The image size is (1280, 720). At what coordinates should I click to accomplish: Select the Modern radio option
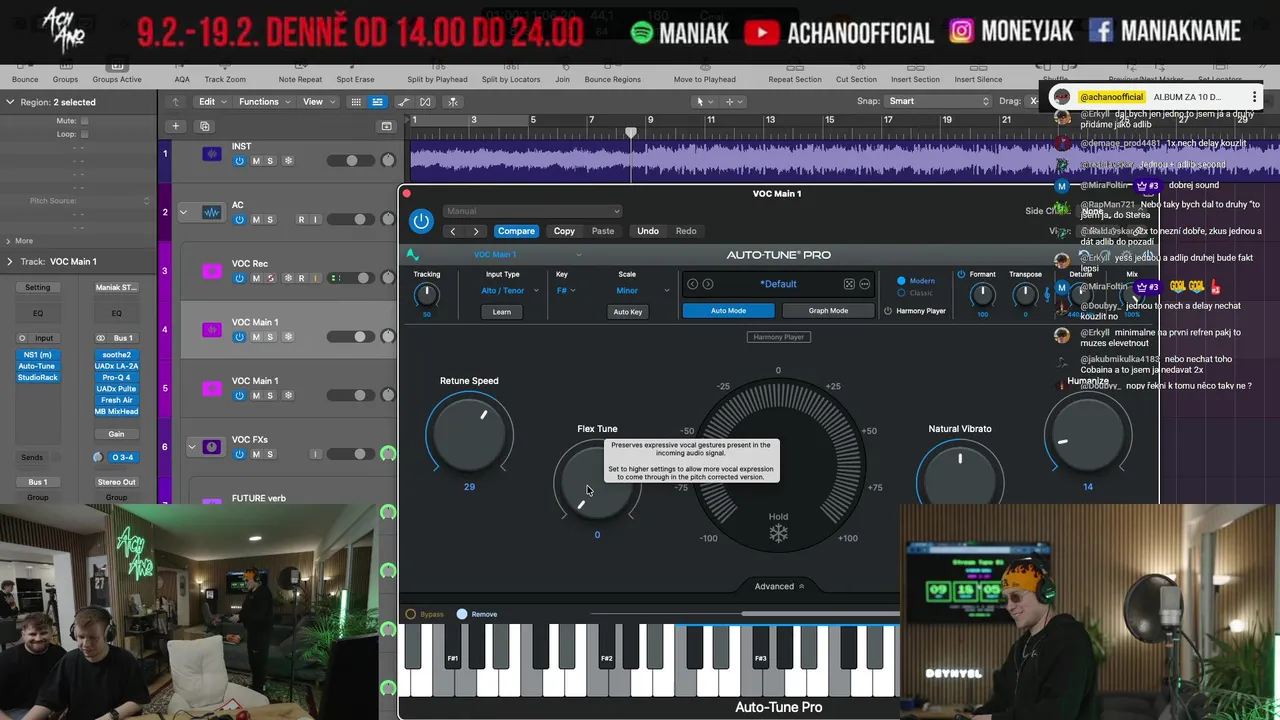[x=901, y=281]
